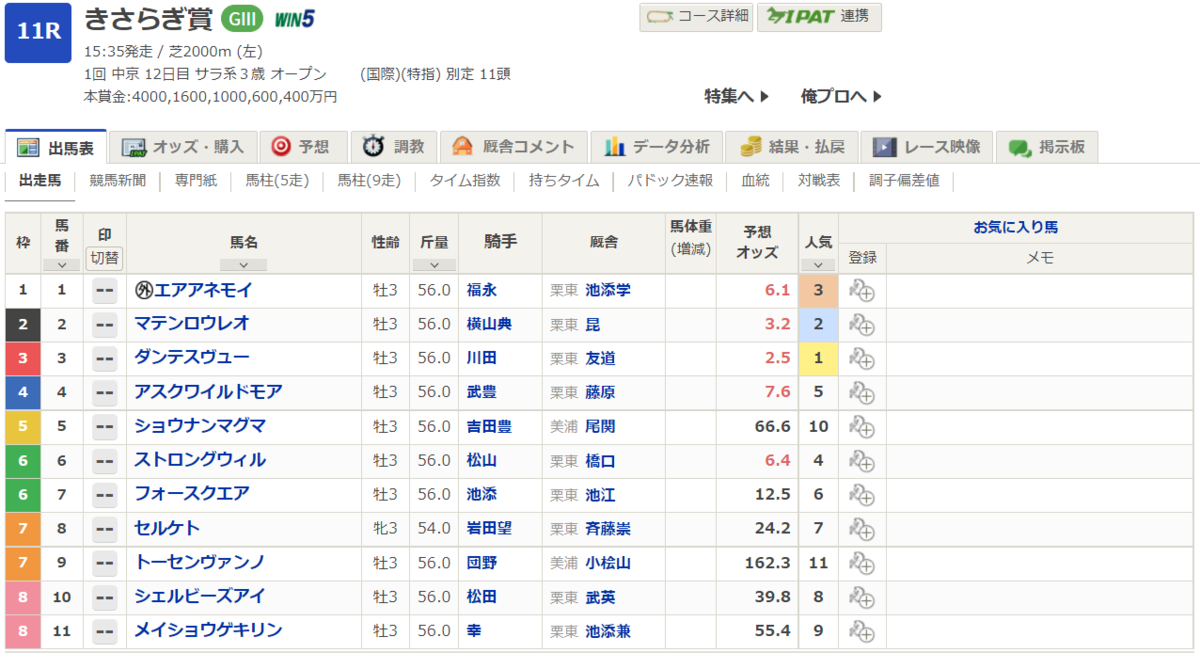Open the 血統 sub-tab
1200x653 pixels.
(x=755, y=181)
